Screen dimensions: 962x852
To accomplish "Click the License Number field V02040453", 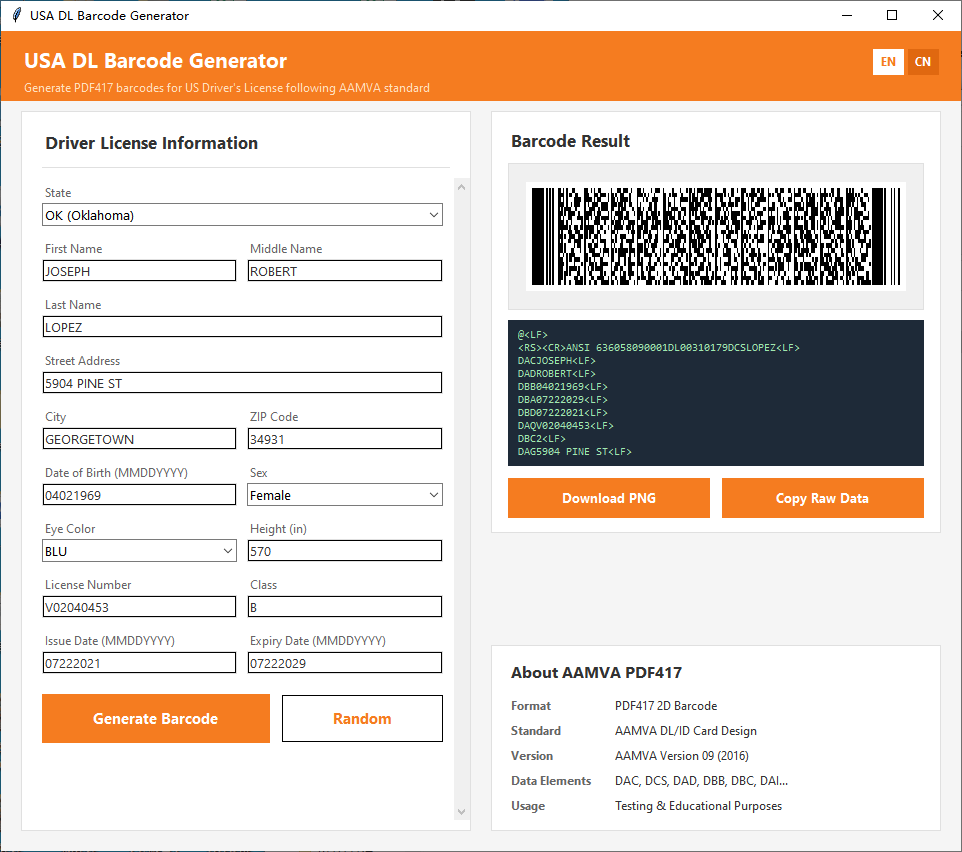I will 139,607.
